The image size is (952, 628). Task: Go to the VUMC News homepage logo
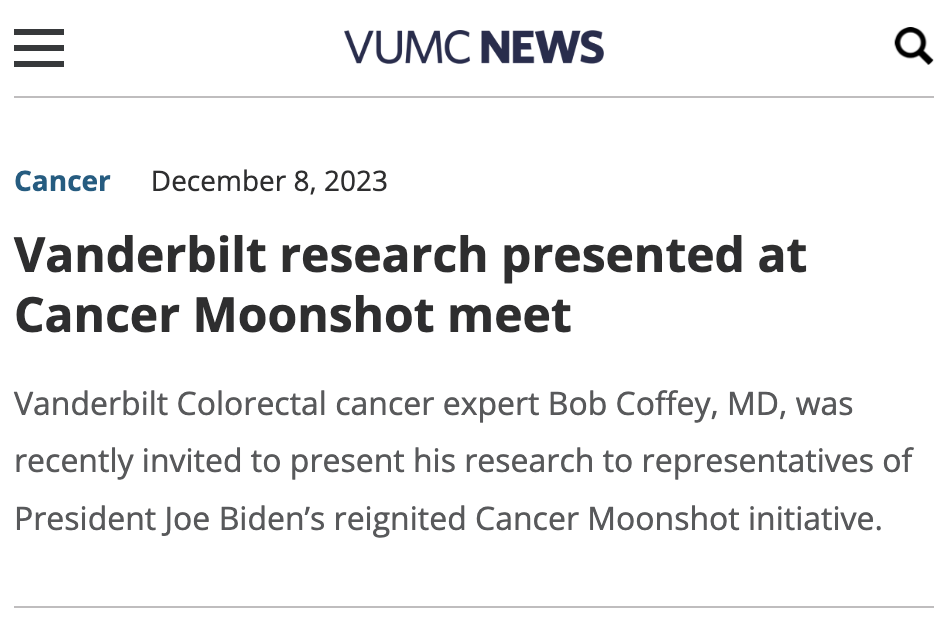[474, 47]
